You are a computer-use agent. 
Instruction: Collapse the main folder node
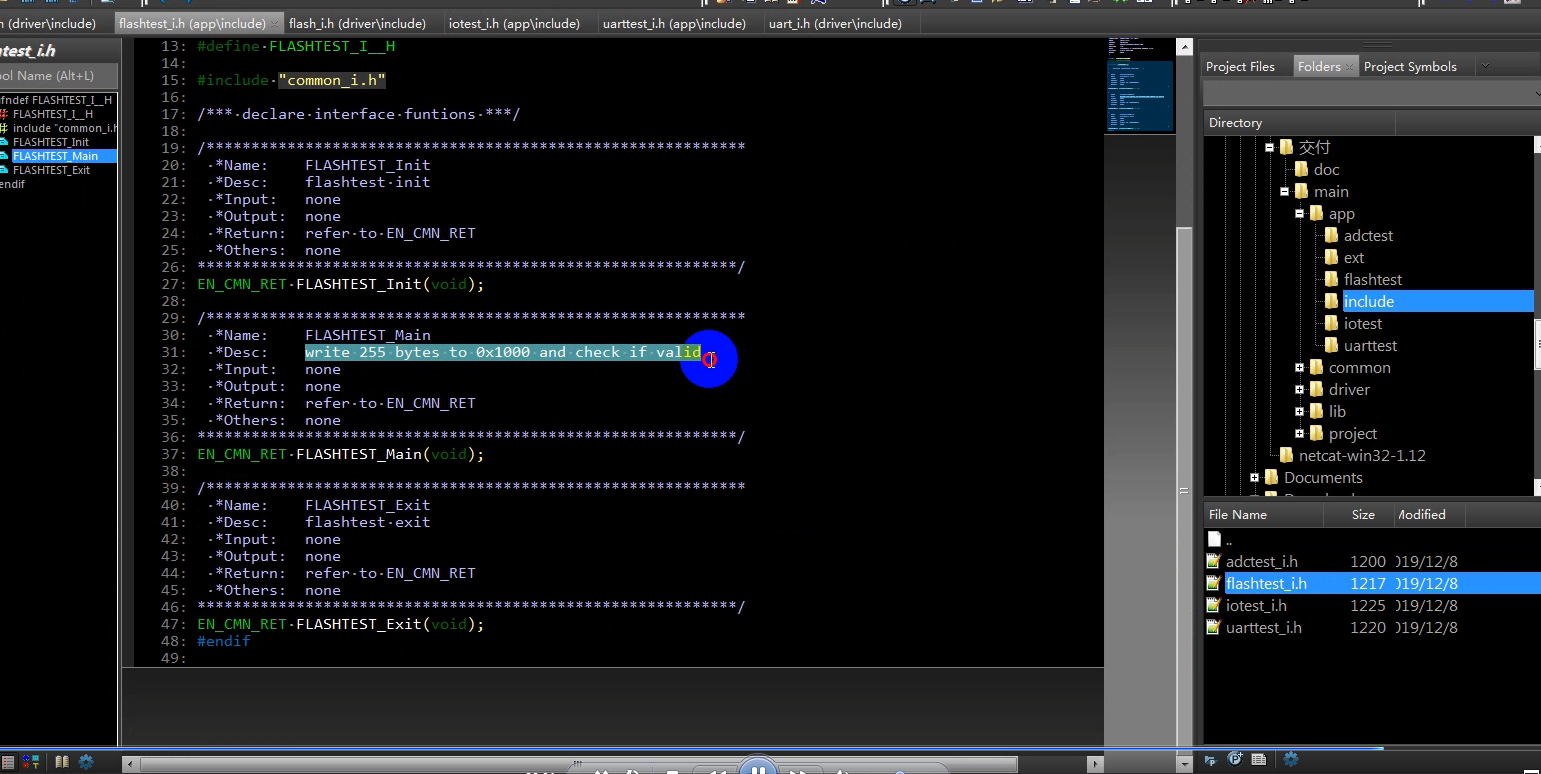[1285, 191]
